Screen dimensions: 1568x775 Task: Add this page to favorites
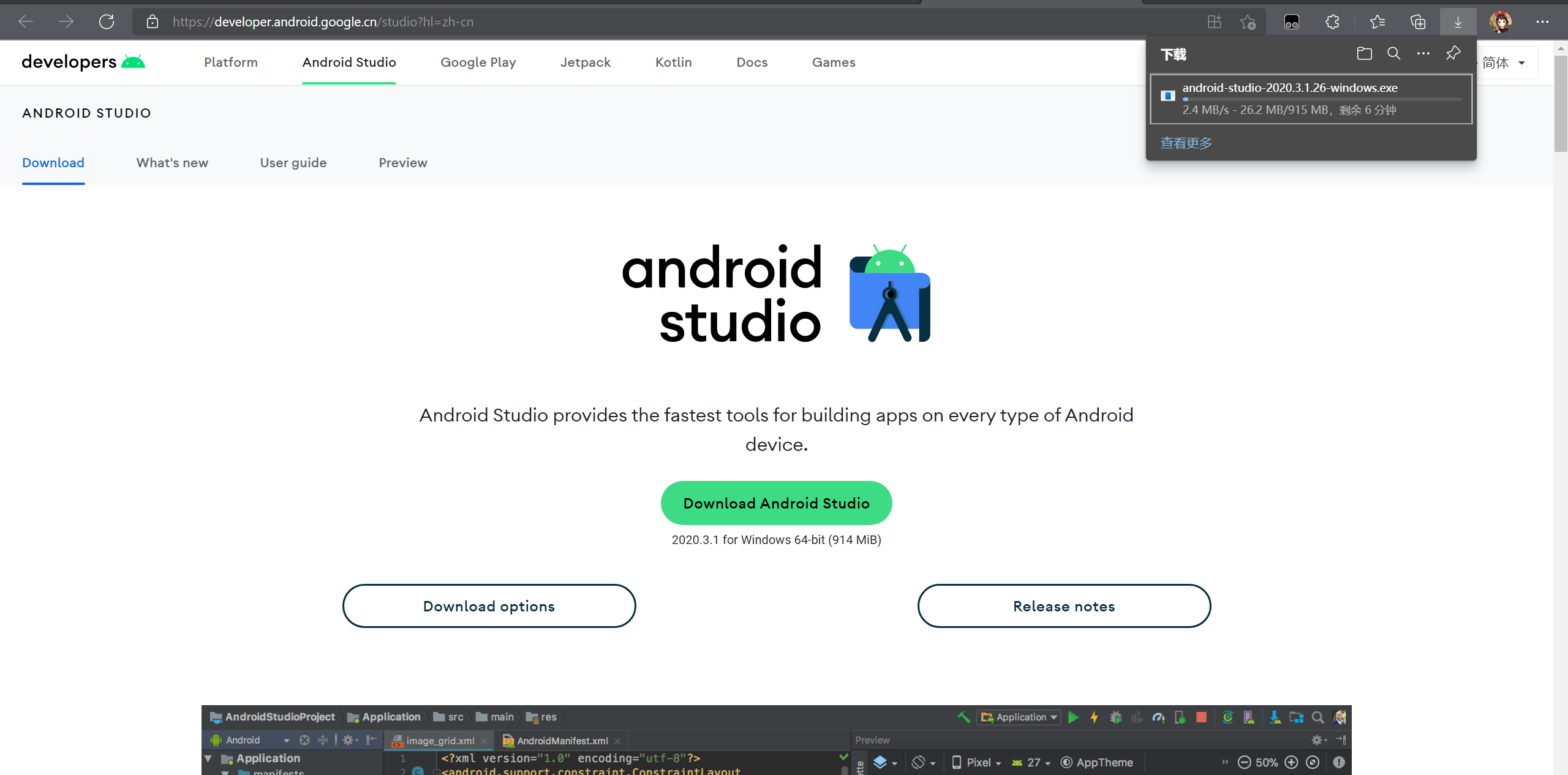point(1248,22)
